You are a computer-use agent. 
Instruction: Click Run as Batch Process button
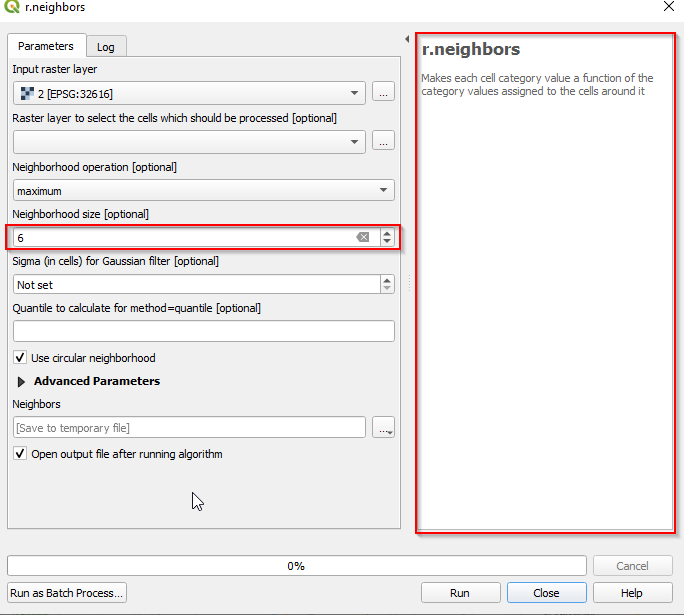click(67, 593)
